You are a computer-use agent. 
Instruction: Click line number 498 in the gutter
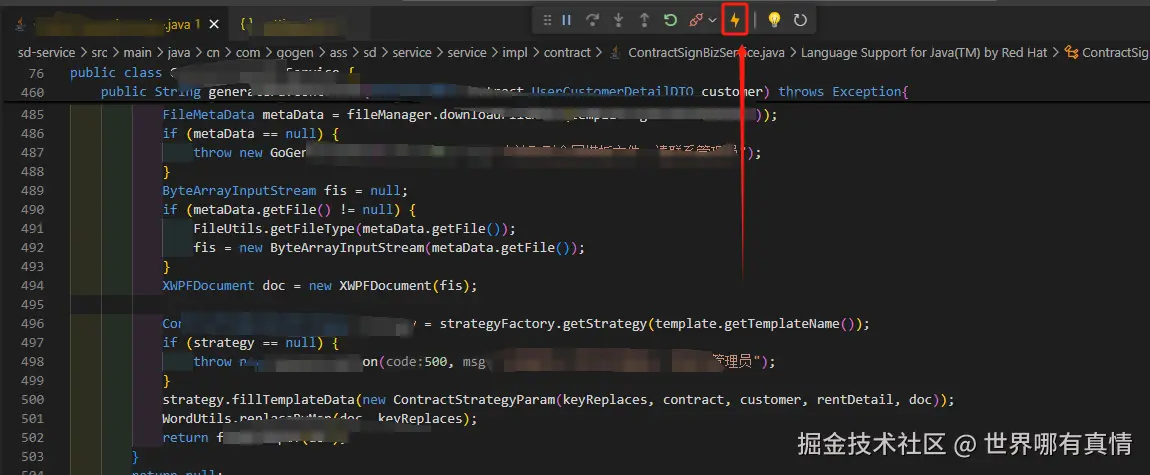tap(33, 361)
